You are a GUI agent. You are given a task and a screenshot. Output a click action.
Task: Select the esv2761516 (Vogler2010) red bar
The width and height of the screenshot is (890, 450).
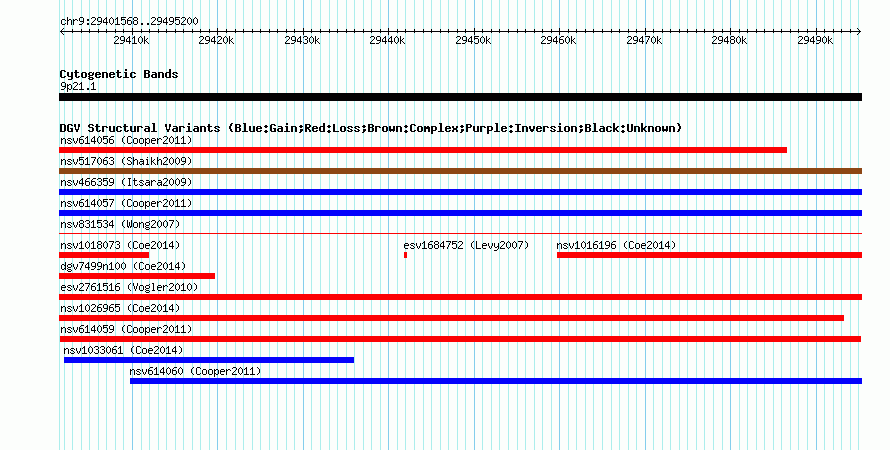click(460, 297)
